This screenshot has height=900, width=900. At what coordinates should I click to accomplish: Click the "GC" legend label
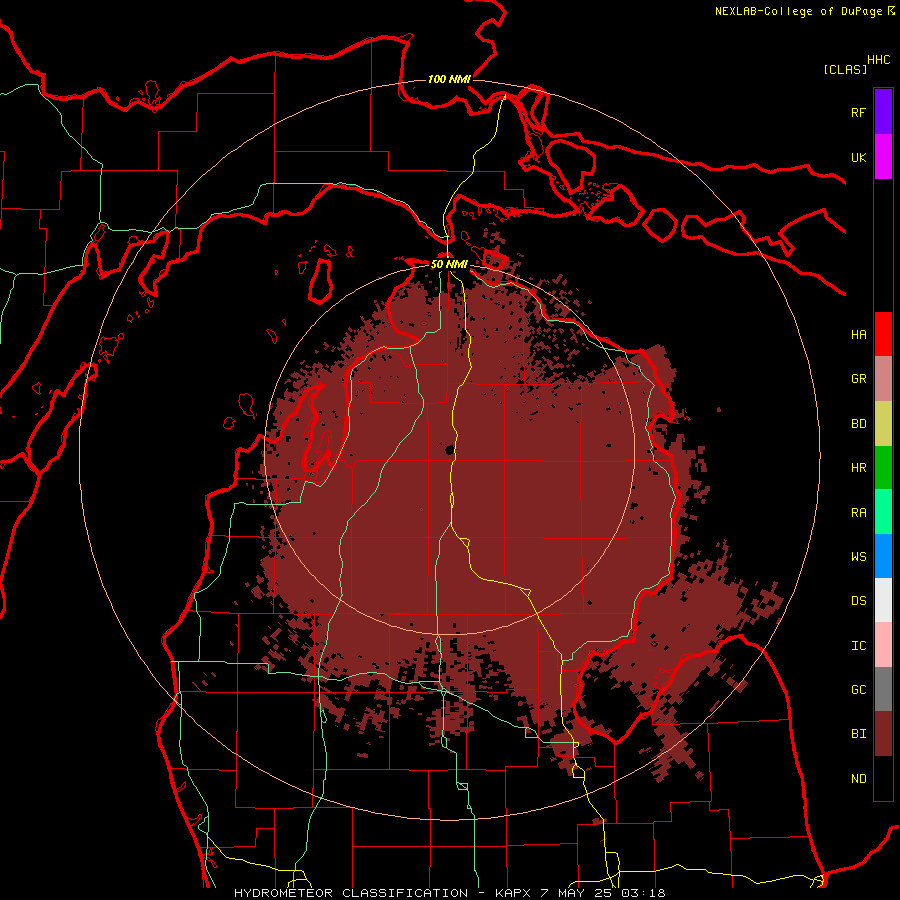pos(858,690)
